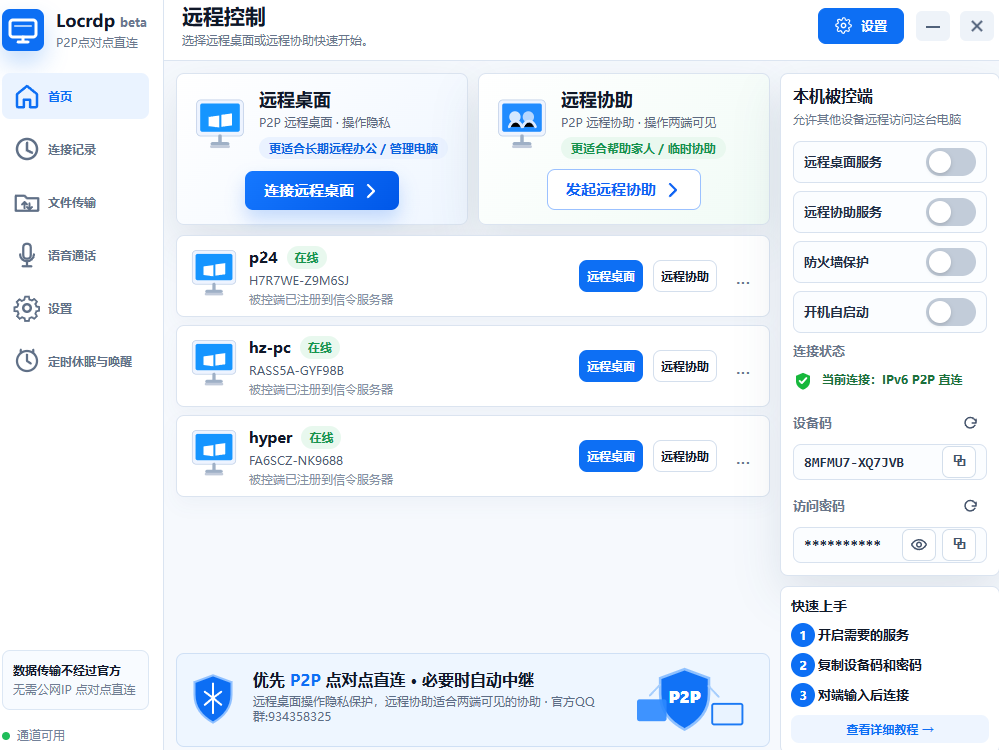Start 远程协助 for device p24

click(x=685, y=277)
